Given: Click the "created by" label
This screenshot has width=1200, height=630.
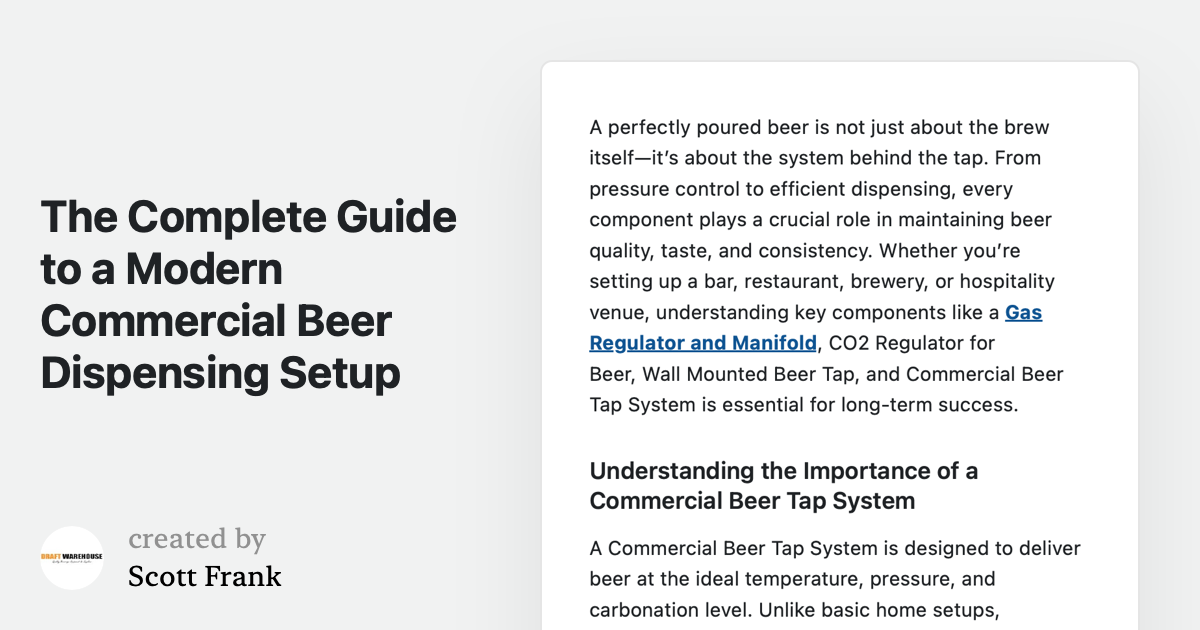Looking at the screenshot, I should click(196, 539).
